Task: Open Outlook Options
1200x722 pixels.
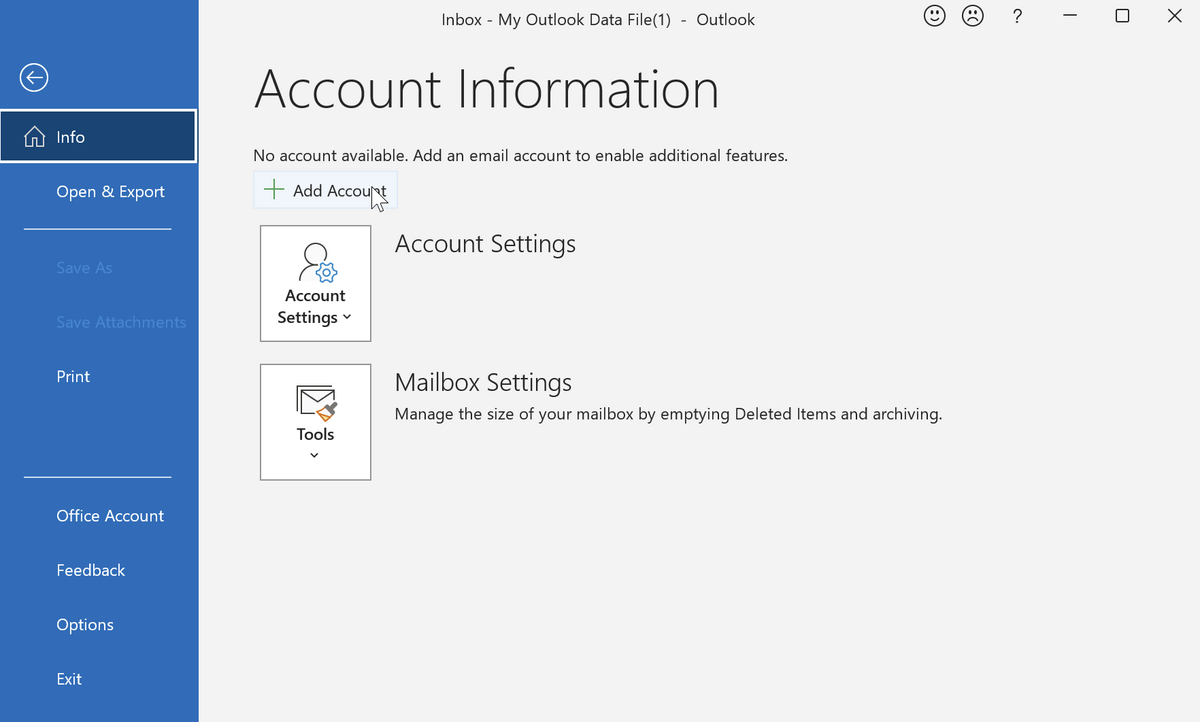Action: (85, 625)
